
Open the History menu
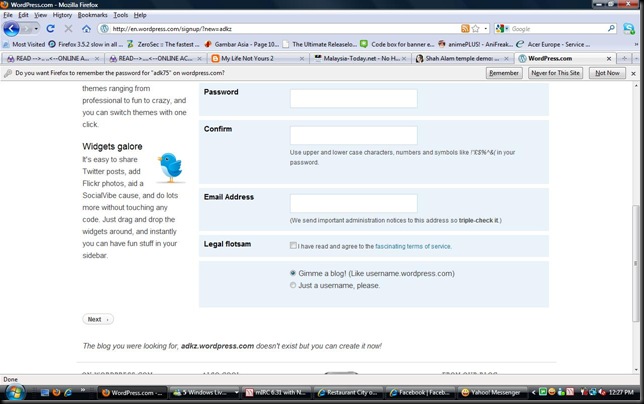(x=62, y=15)
